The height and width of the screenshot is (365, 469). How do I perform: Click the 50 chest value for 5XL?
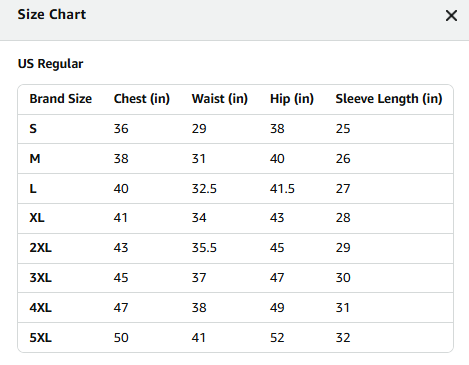(121, 338)
